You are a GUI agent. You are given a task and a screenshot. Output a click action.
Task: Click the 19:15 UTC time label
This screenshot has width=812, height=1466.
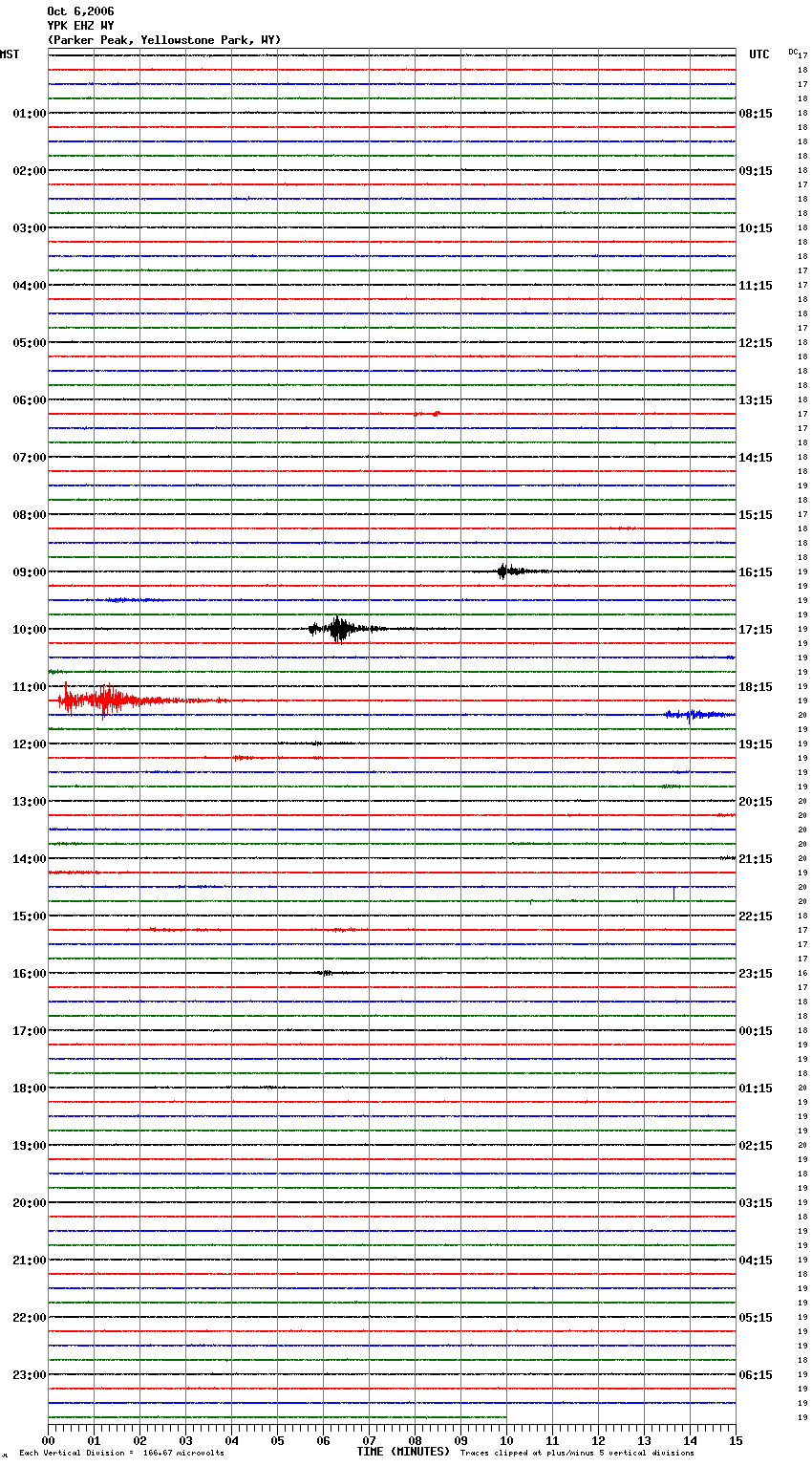[756, 744]
